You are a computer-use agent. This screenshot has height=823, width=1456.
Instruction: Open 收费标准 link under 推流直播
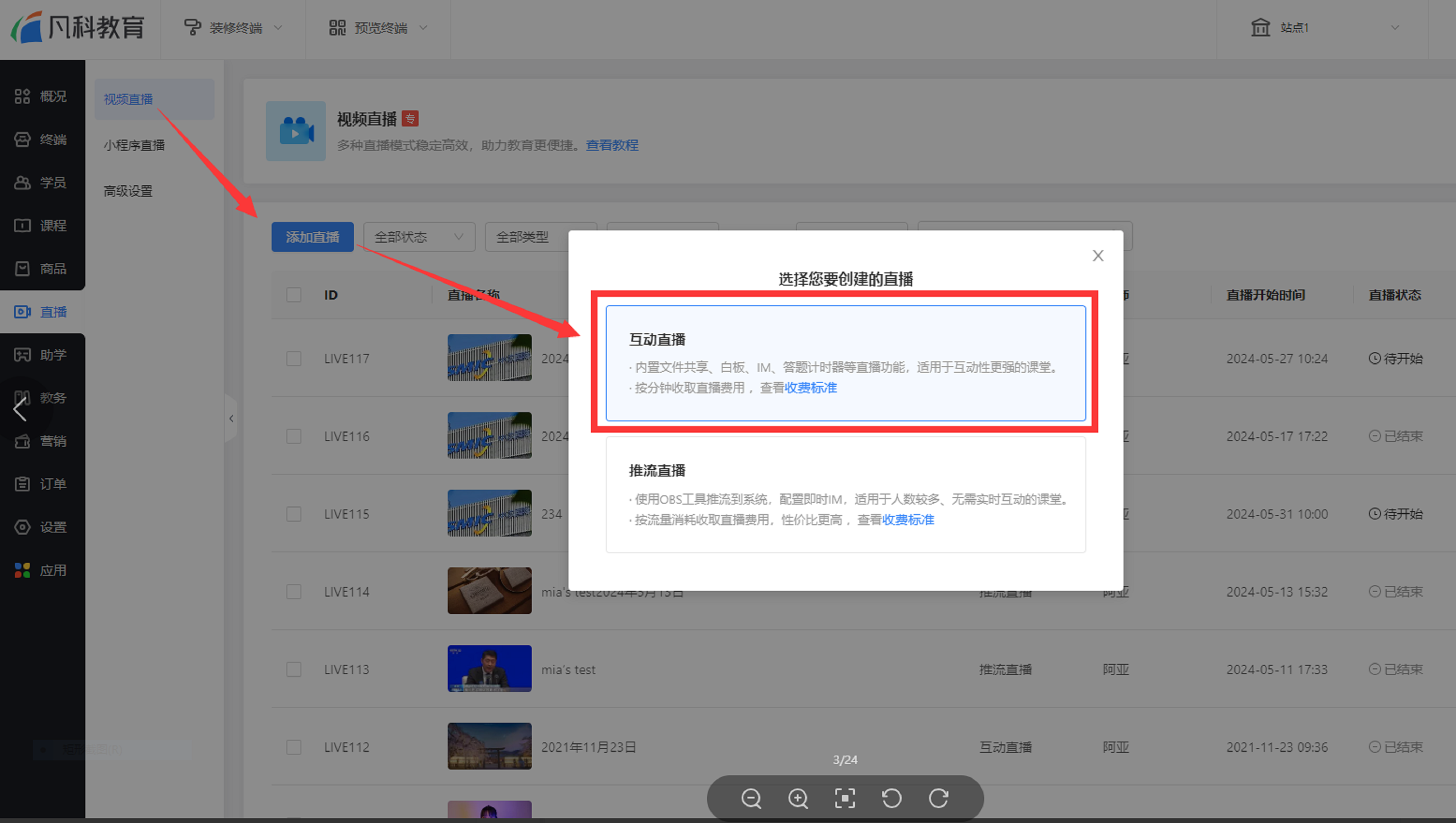pyautogui.click(x=908, y=520)
